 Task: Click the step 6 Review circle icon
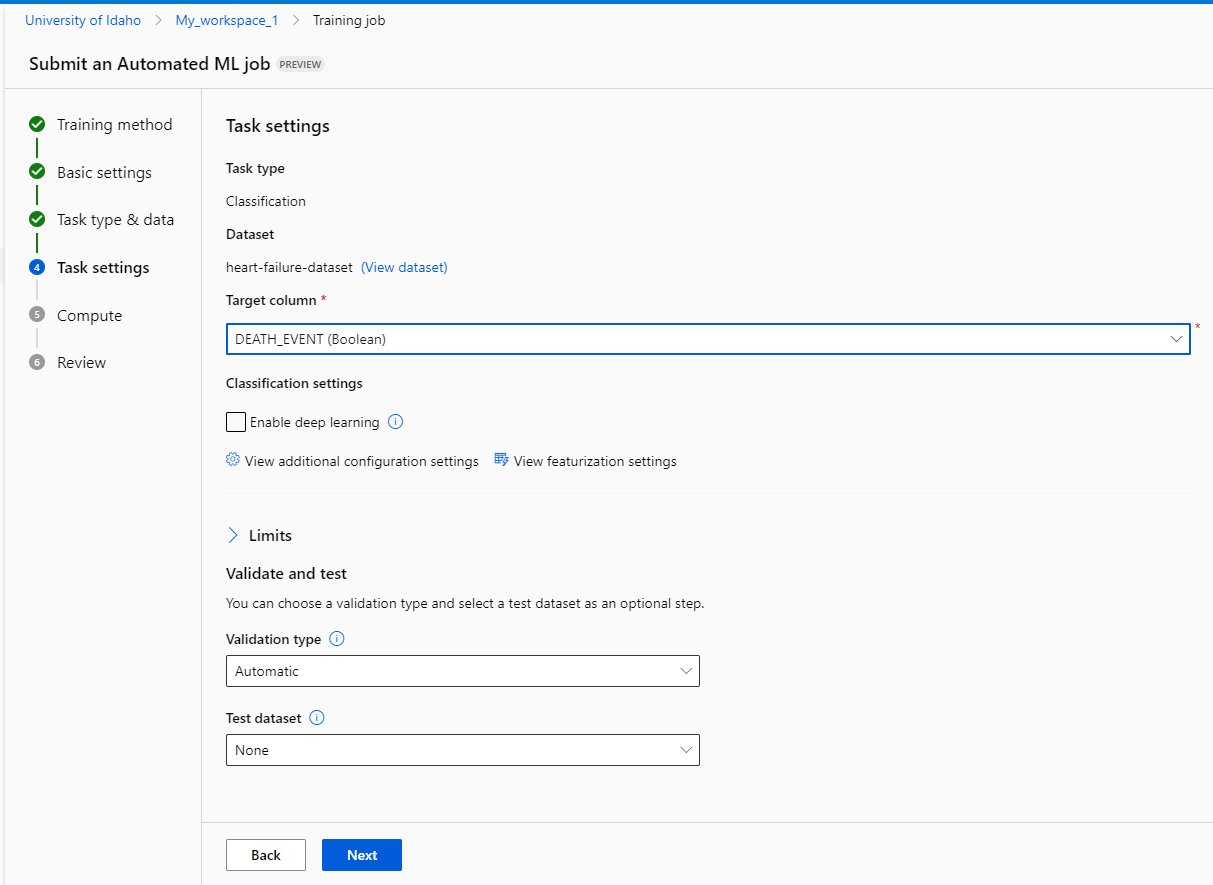click(37, 362)
